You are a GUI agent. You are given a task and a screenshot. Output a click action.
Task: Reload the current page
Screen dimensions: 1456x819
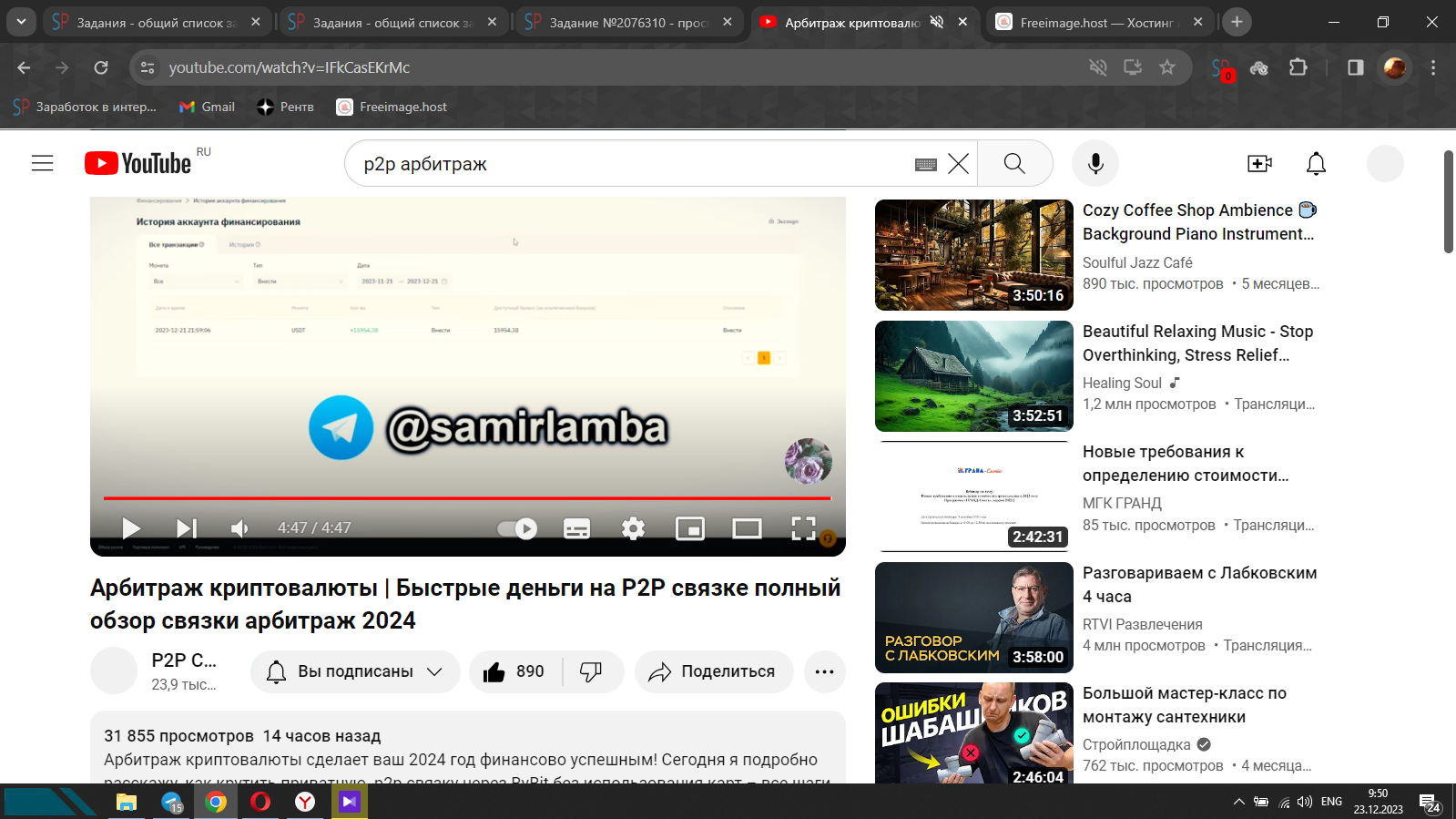click(101, 67)
